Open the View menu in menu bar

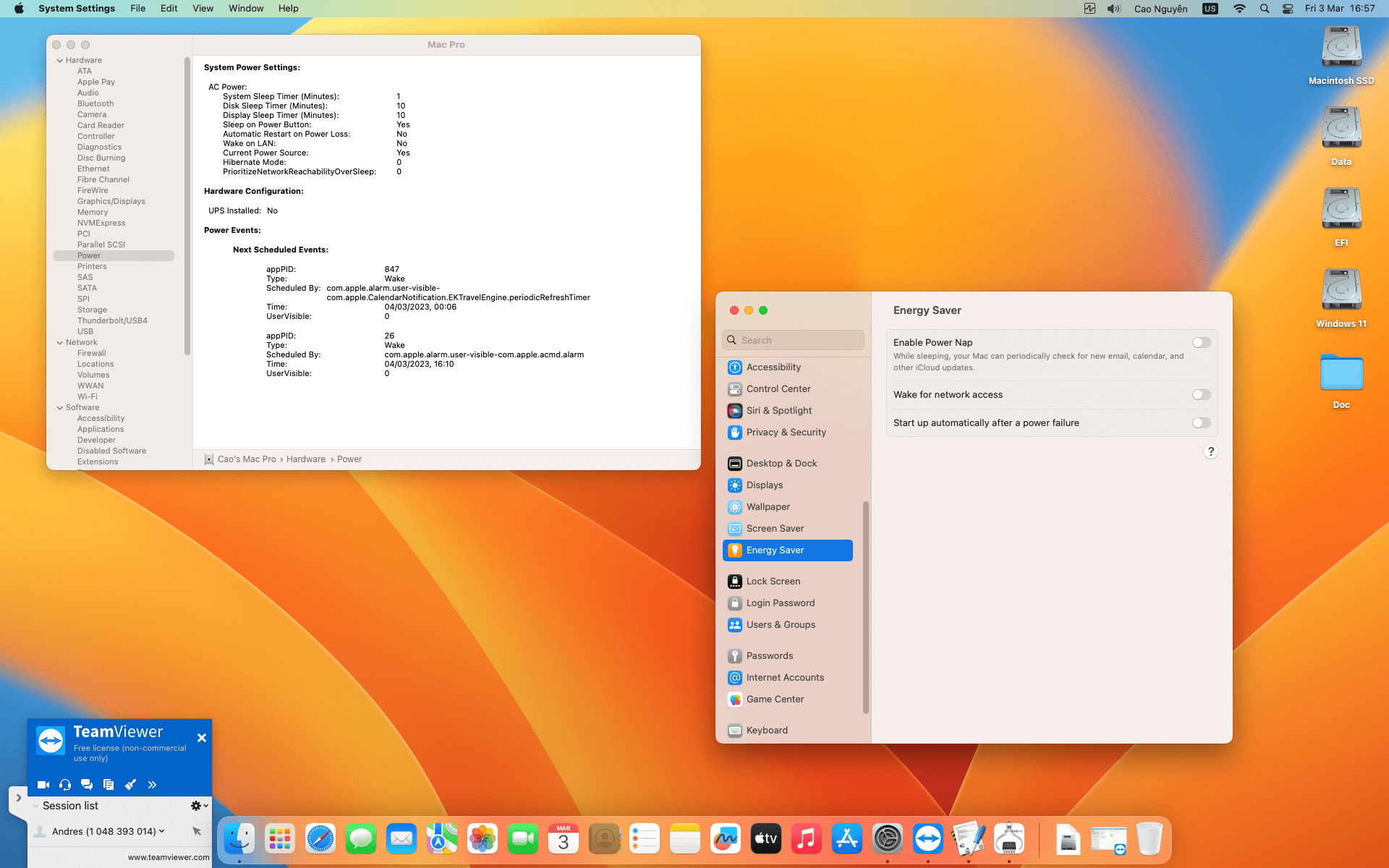203,9
